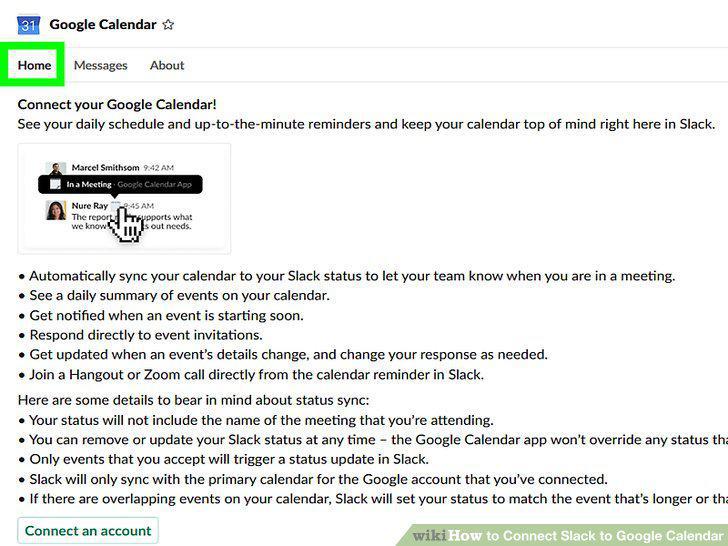This screenshot has width=728, height=546.
Task: Click the Google Calendar app icon
Action: tap(28, 25)
